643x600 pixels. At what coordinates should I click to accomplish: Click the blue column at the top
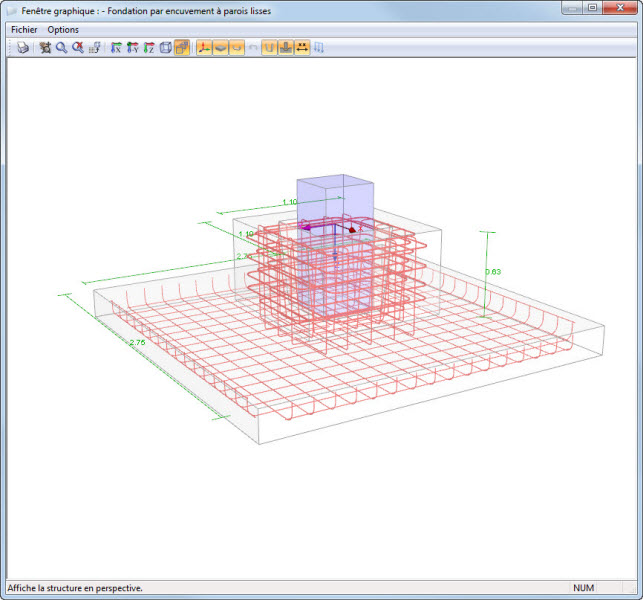tap(335, 195)
